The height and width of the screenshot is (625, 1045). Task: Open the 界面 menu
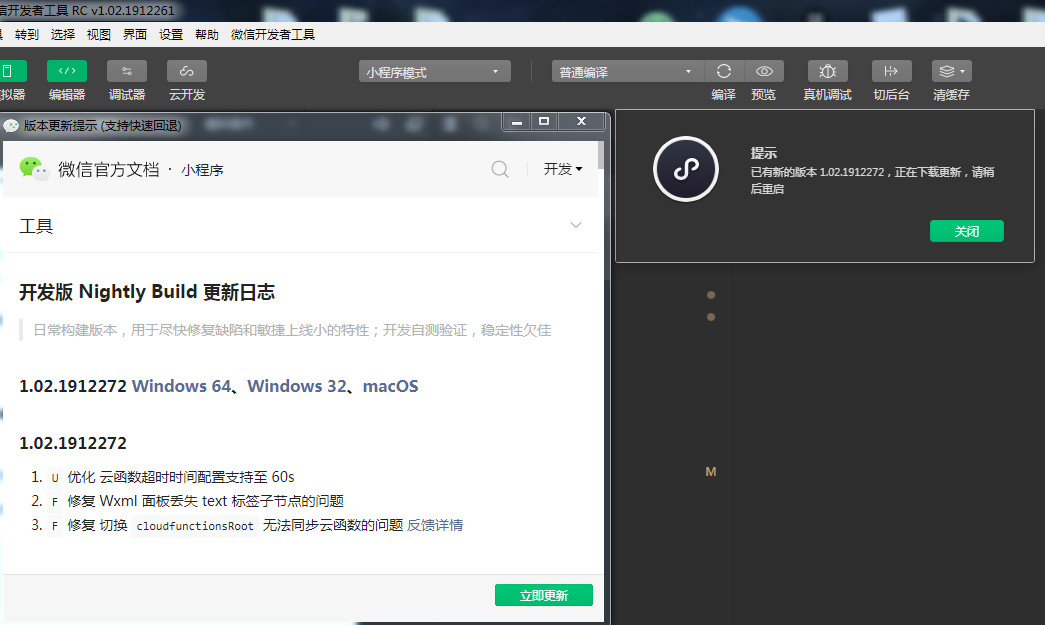135,35
